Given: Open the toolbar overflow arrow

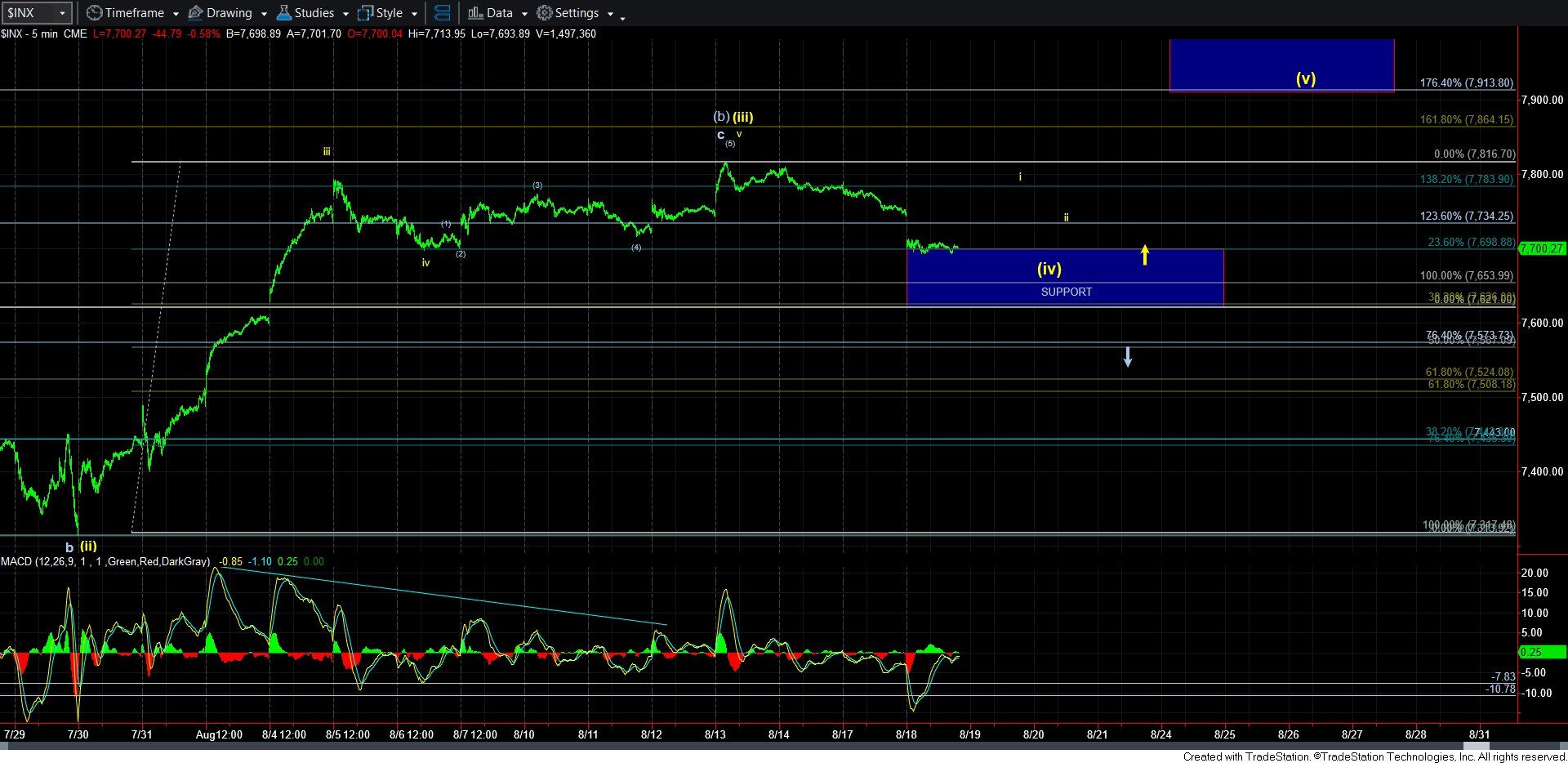Looking at the screenshot, I should click(x=622, y=17).
